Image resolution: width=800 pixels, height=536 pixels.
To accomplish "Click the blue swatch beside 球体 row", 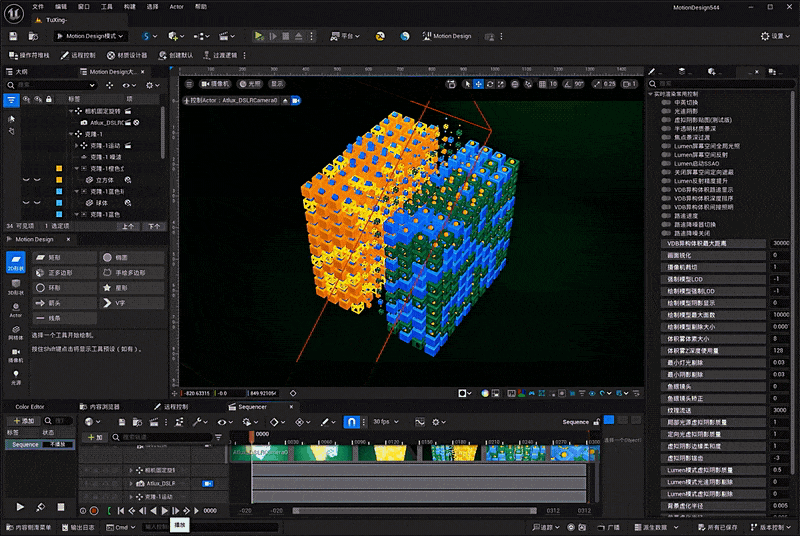I will [x=59, y=203].
